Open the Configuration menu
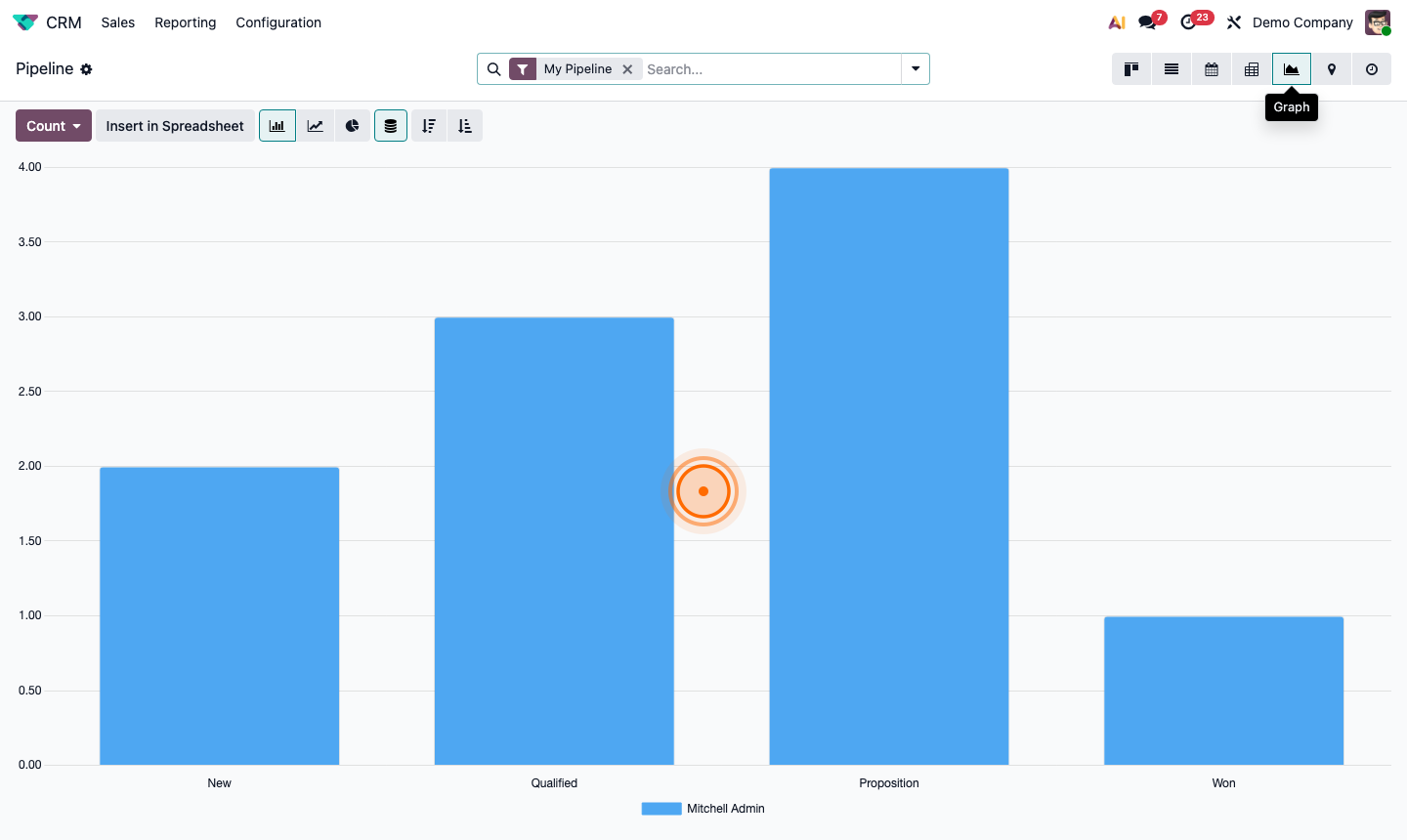1407x840 pixels. click(278, 21)
